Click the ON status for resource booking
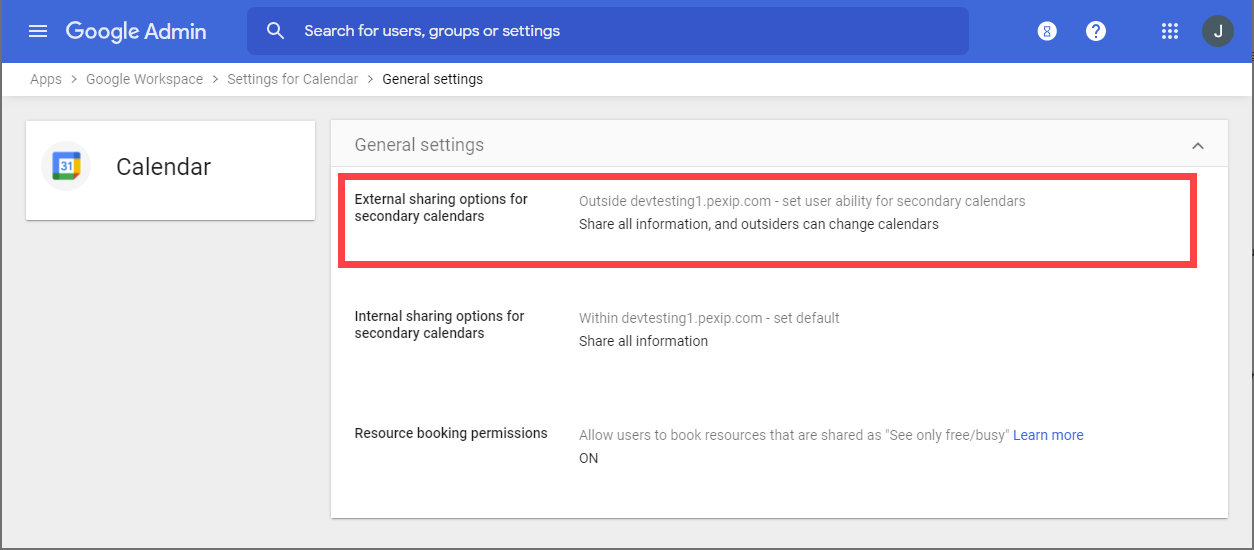1254x550 pixels. tap(589, 458)
